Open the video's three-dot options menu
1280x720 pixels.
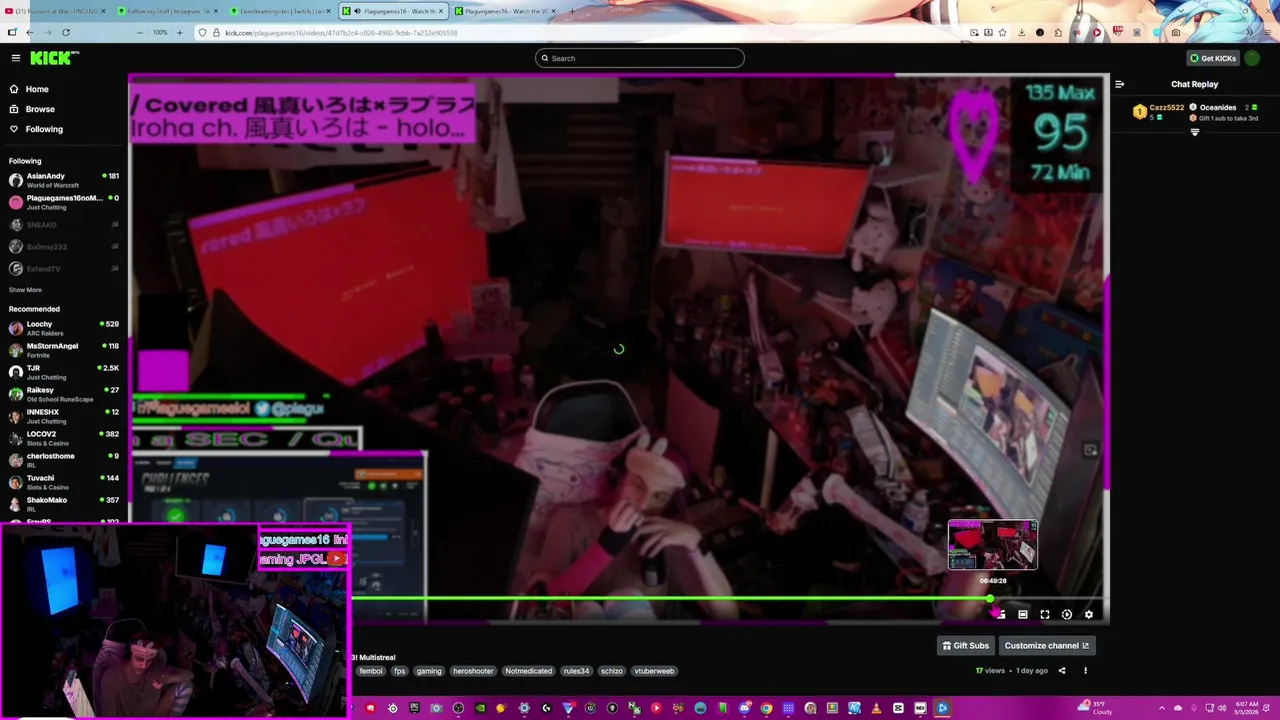1085,671
